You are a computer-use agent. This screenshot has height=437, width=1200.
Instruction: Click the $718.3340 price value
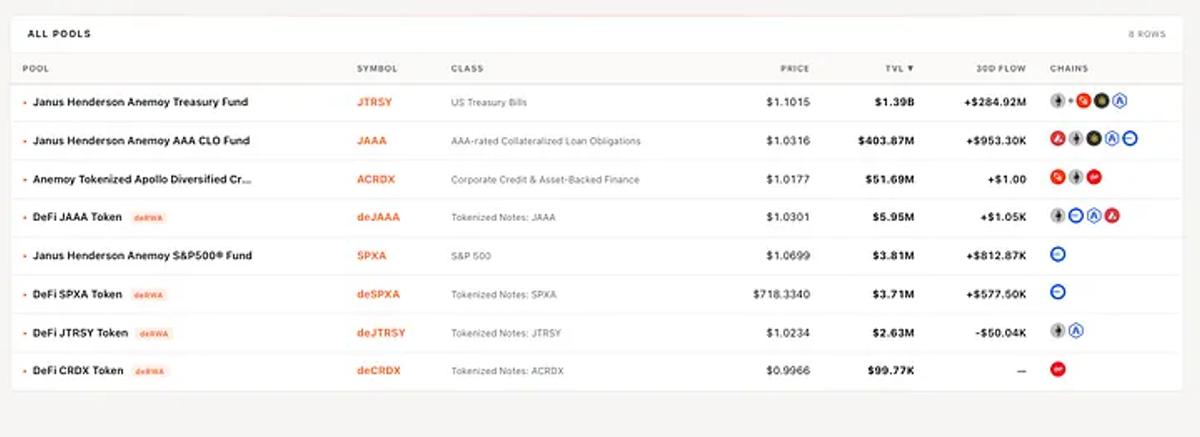782,294
